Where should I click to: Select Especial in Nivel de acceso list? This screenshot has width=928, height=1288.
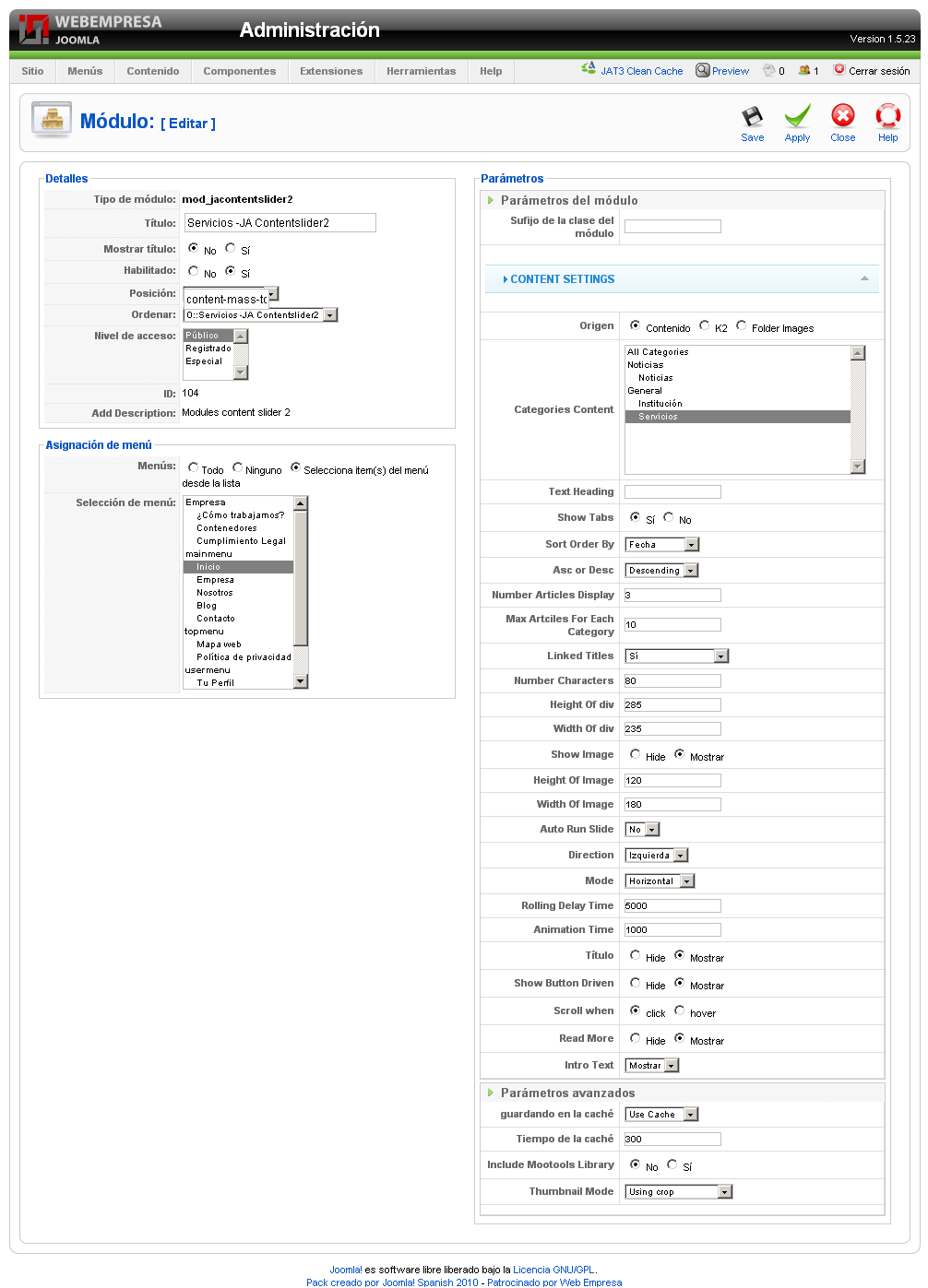[208, 361]
